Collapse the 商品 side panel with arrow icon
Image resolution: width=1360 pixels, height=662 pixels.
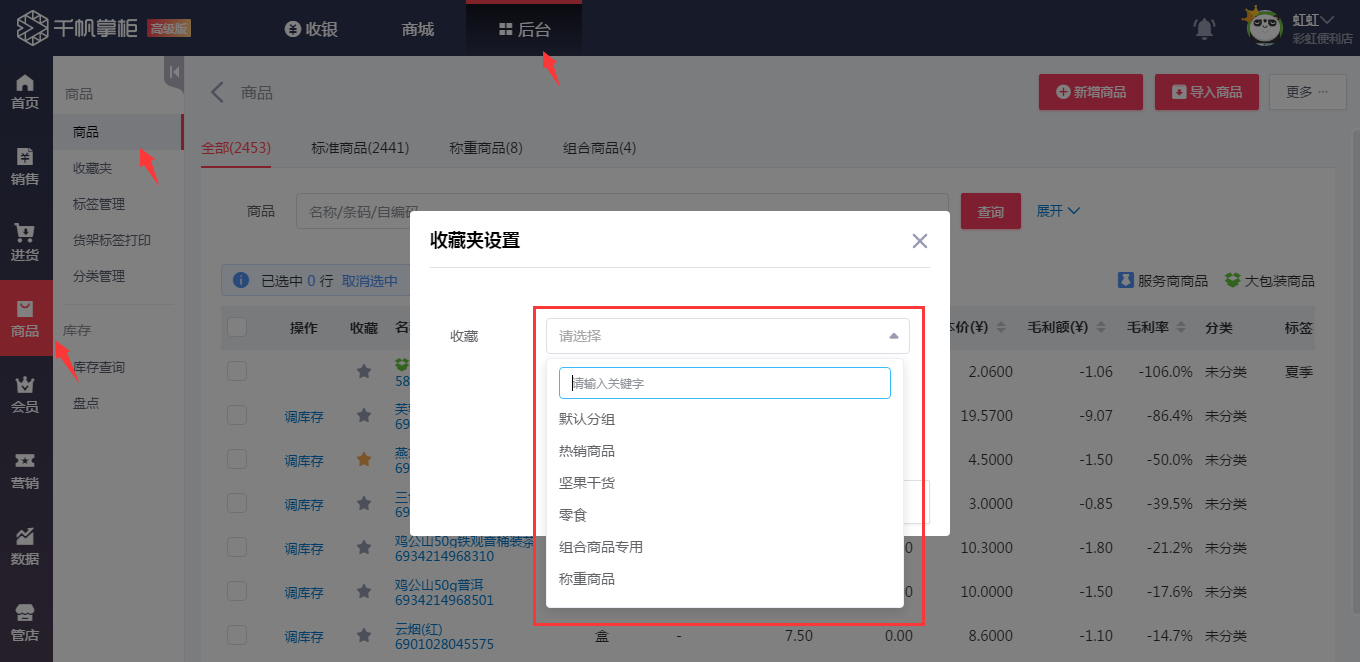coord(173,70)
